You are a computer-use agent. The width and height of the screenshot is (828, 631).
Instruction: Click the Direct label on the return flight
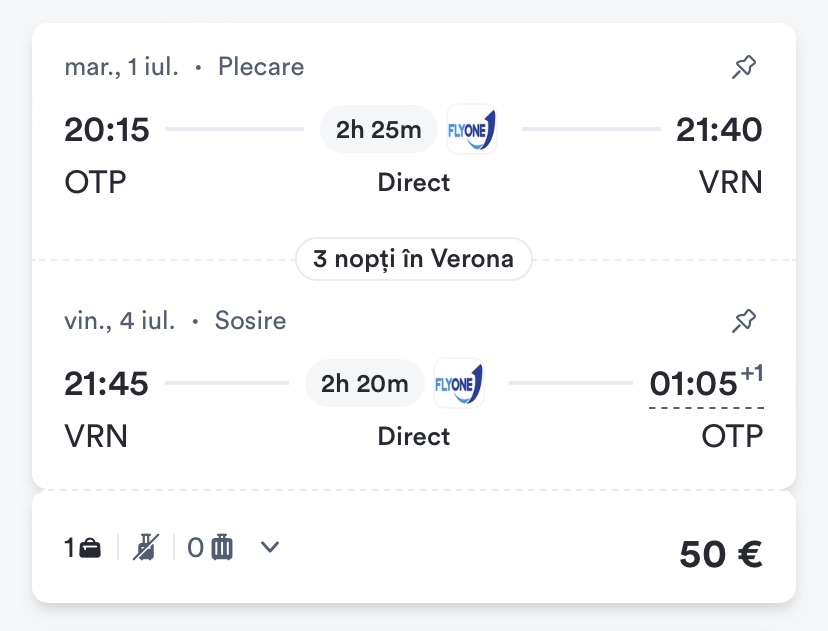(x=413, y=437)
